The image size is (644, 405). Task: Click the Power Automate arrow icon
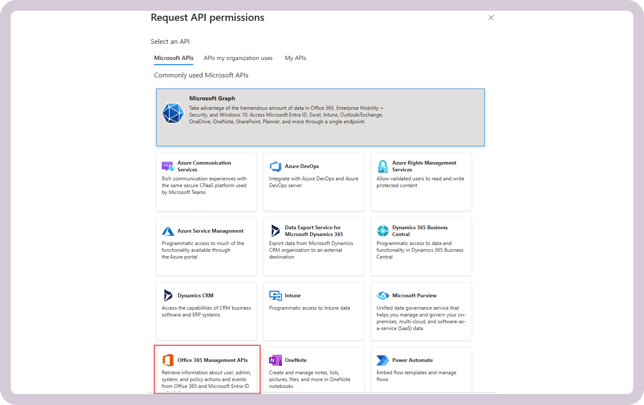coord(383,360)
